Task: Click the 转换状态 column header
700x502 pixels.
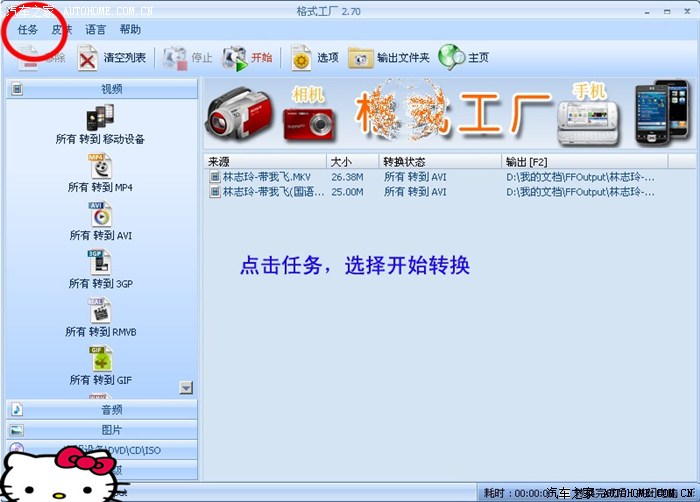Action: 440,162
